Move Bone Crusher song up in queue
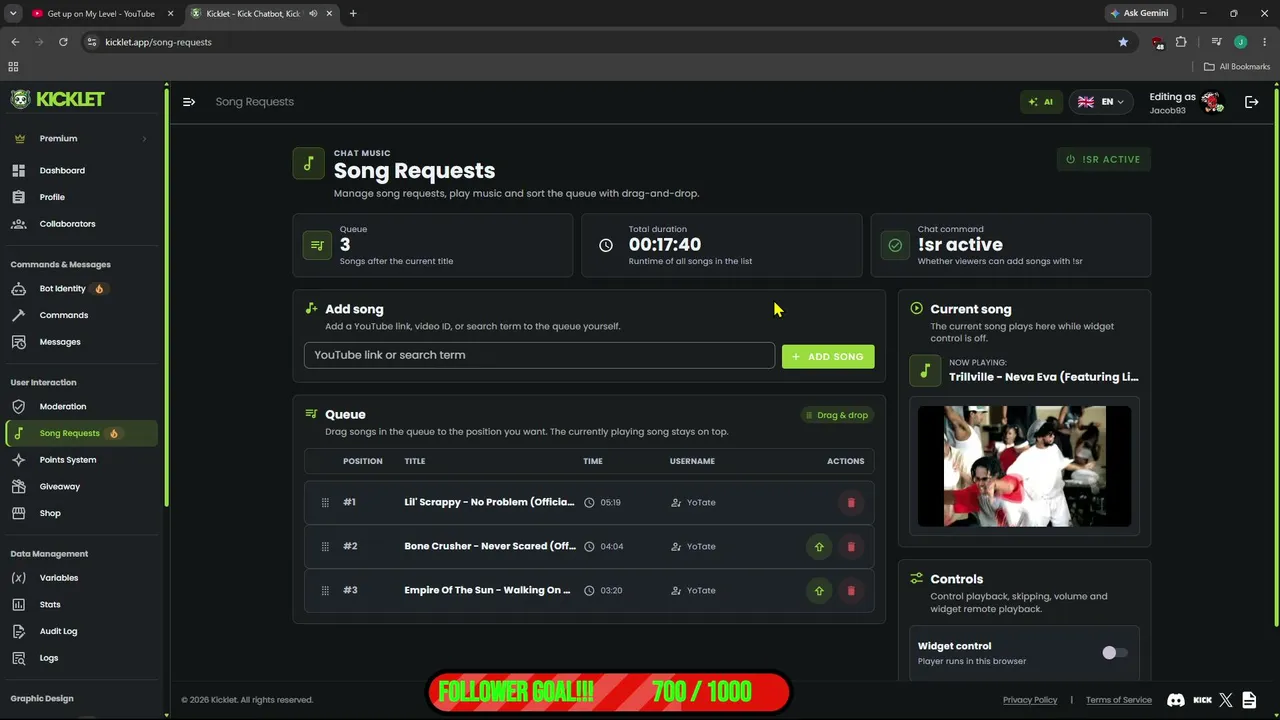The height and width of the screenshot is (720, 1280). (x=819, y=547)
